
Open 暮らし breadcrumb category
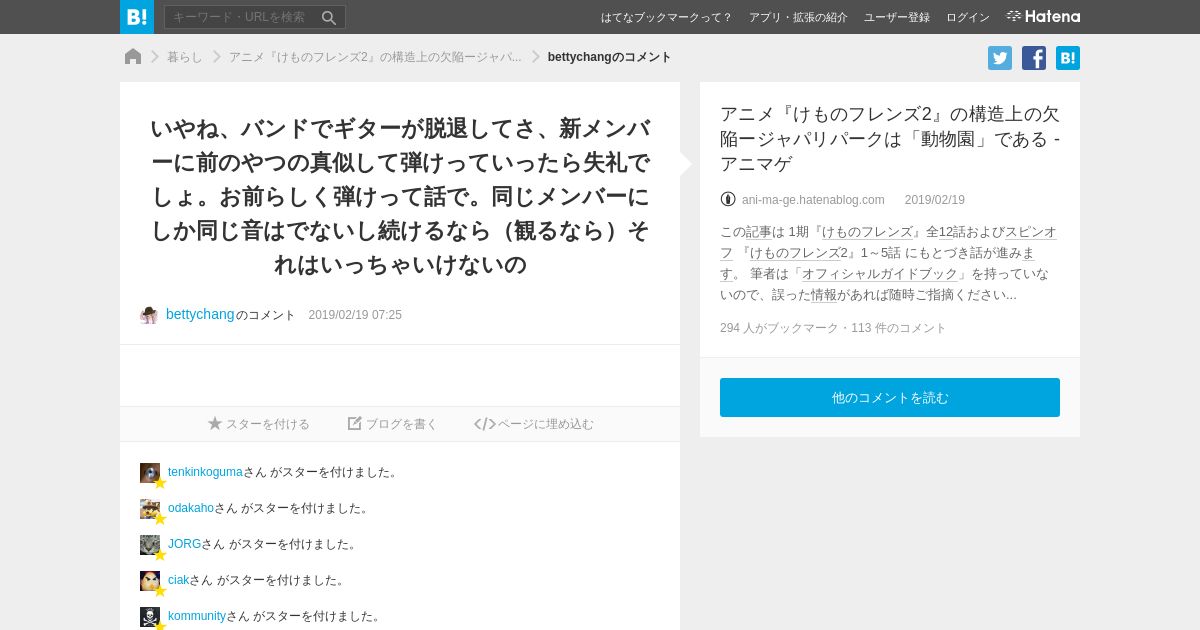click(x=184, y=57)
